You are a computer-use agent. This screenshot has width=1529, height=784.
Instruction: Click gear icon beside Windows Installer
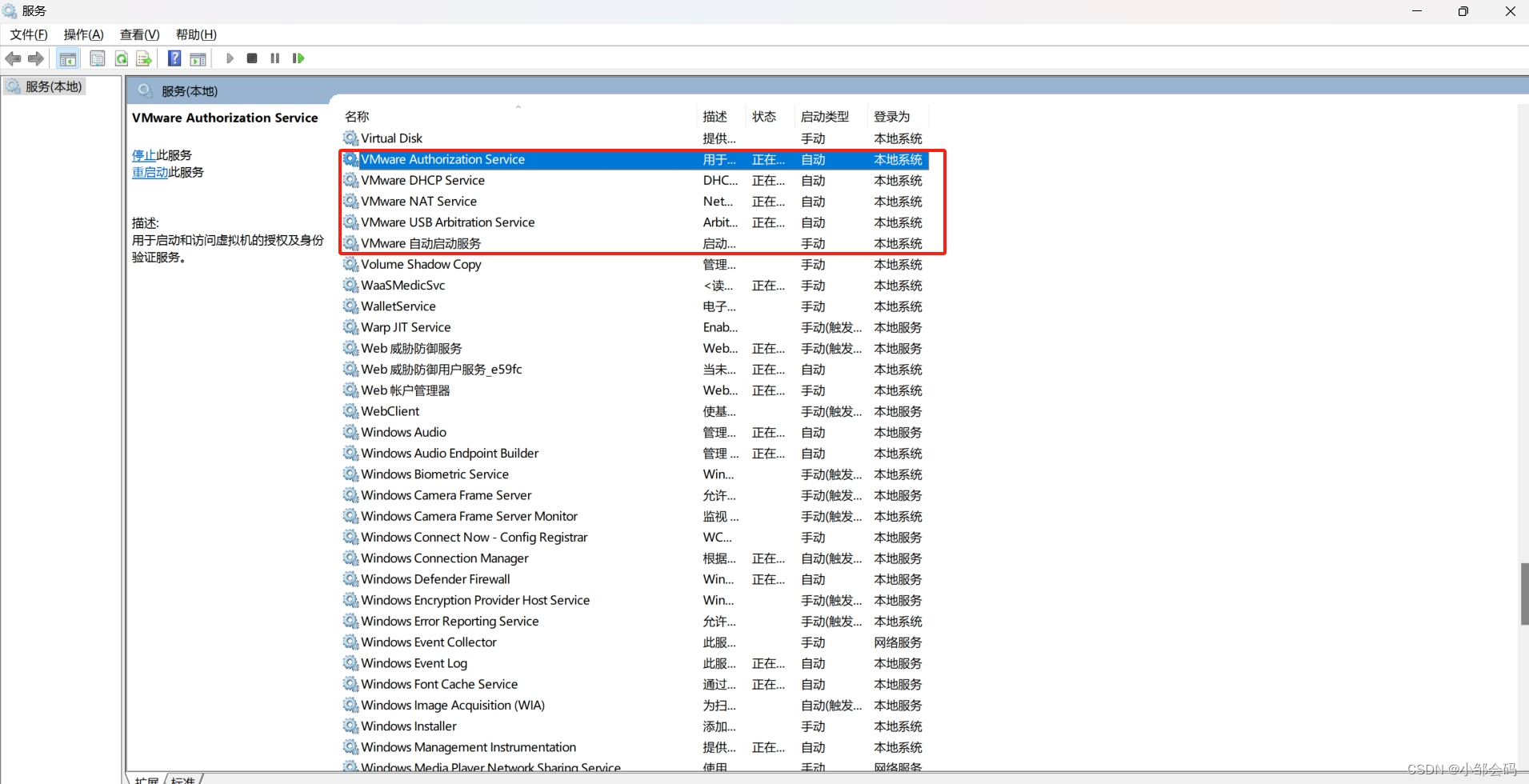[x=350, y=726]
